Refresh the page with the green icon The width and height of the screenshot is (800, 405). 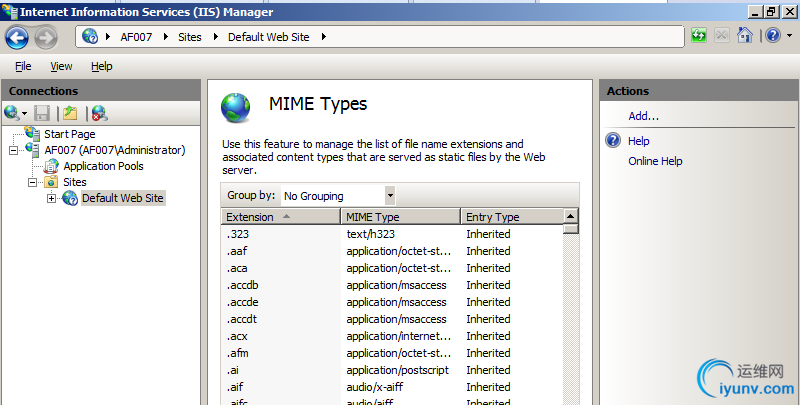click(699, 35)
